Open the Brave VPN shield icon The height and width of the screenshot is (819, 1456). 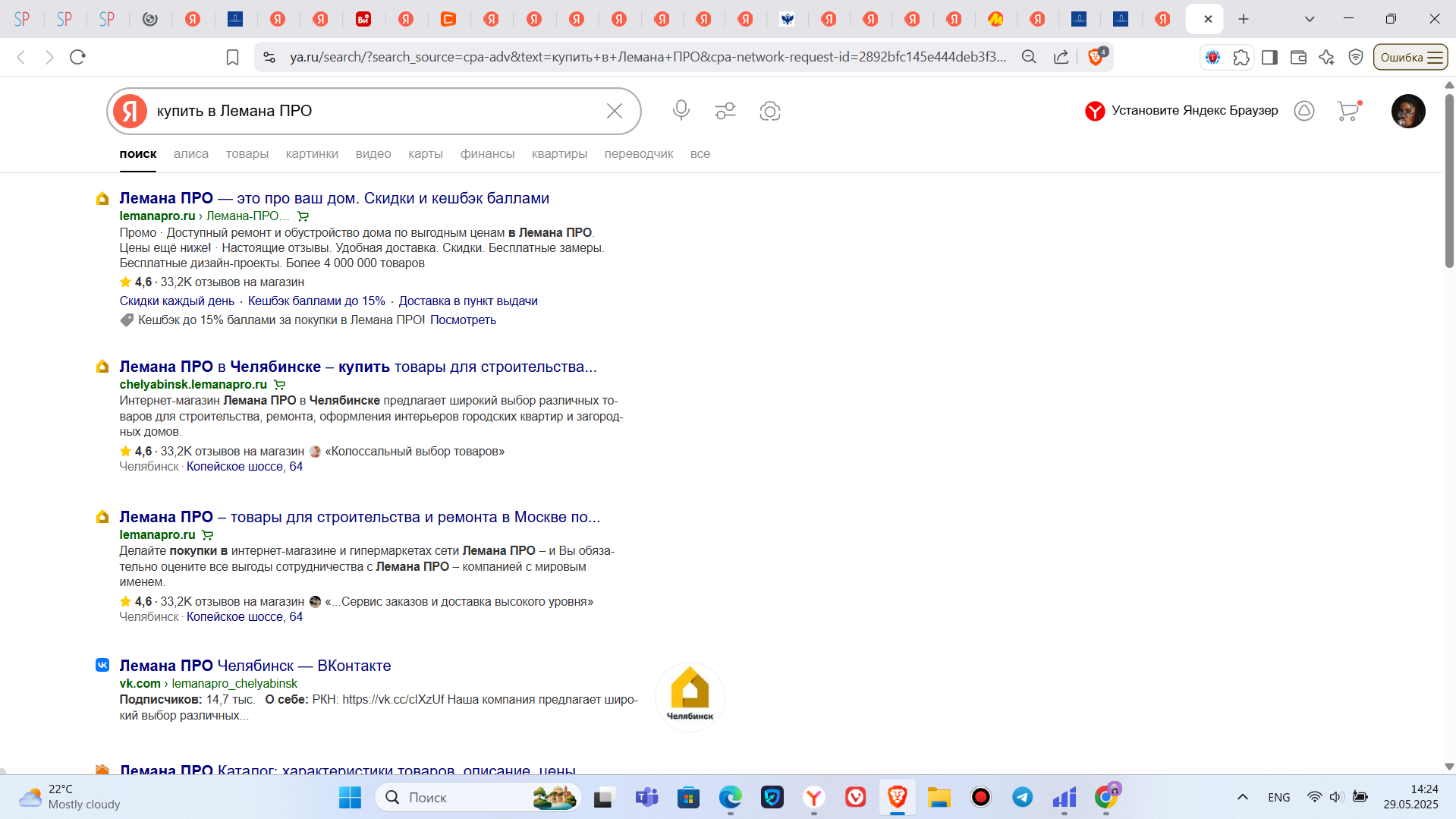click(x=1356, y=57)
